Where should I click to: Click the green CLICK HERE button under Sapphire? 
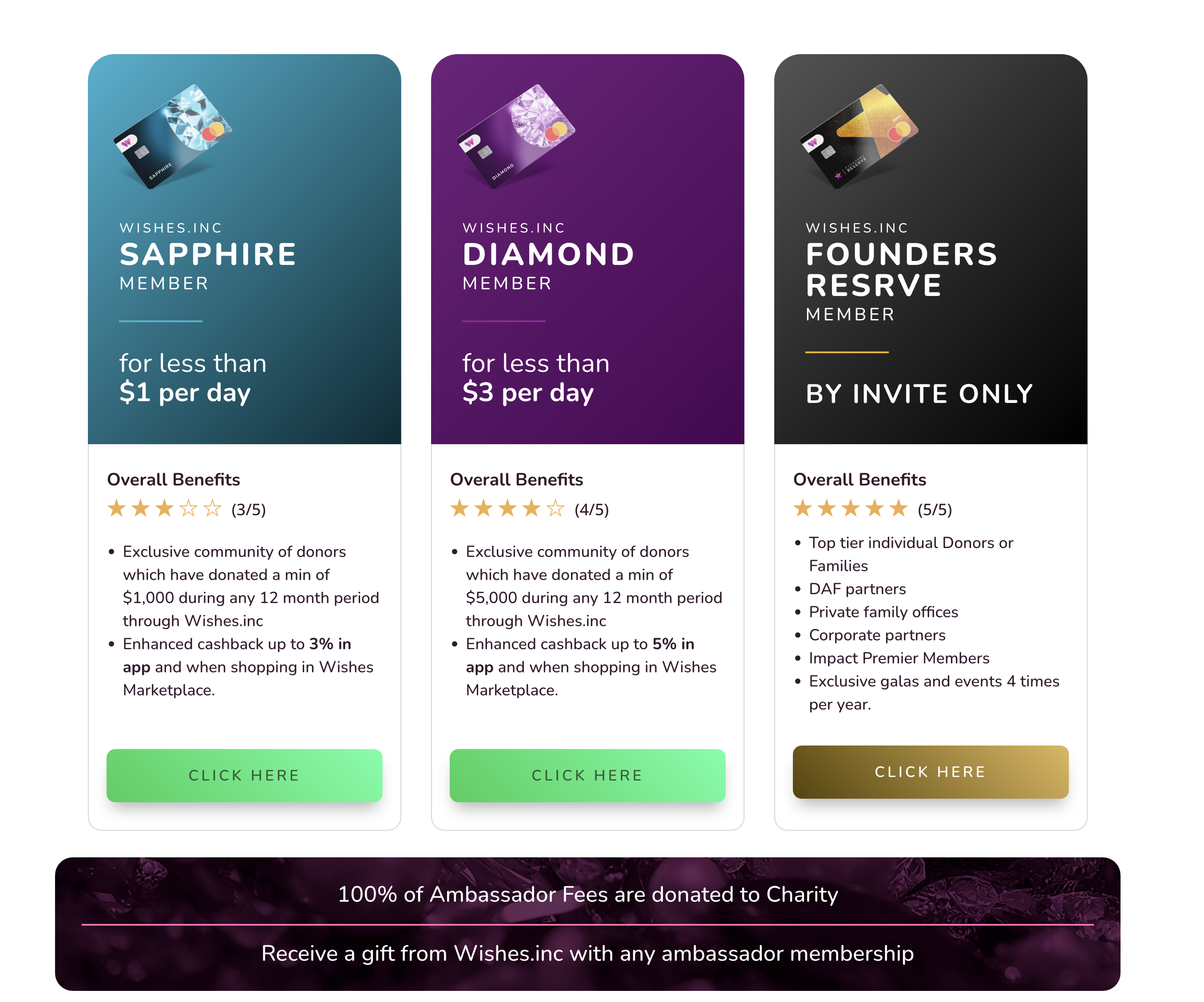[x=244, y=775]
